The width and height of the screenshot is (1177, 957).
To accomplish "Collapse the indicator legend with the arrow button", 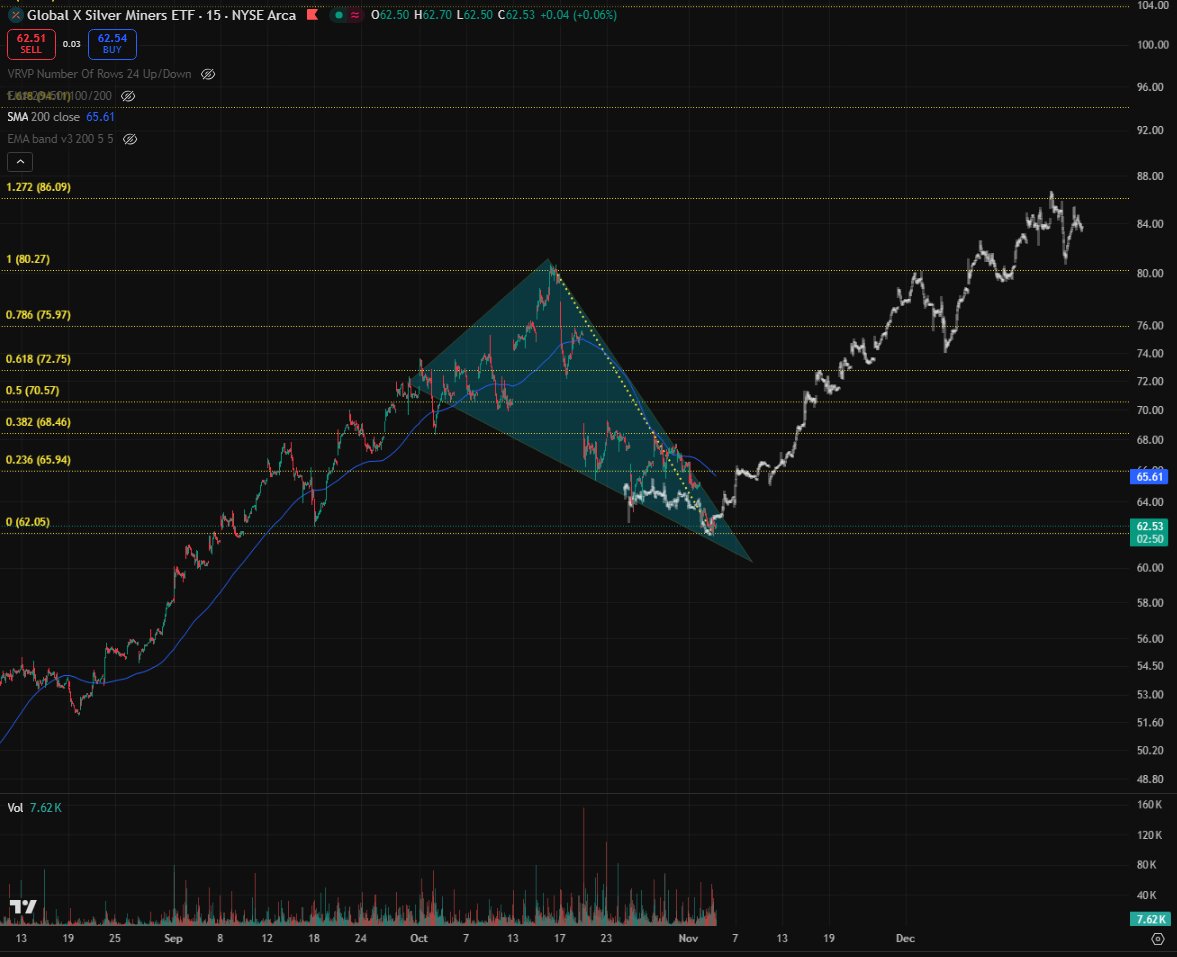I will 19,161.
